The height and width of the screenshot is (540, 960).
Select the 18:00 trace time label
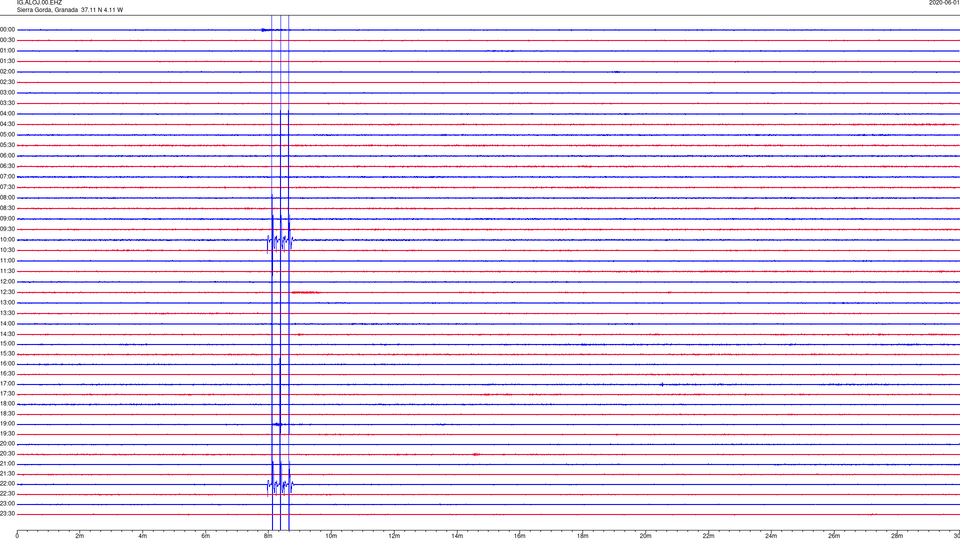[x=7, y=403]
